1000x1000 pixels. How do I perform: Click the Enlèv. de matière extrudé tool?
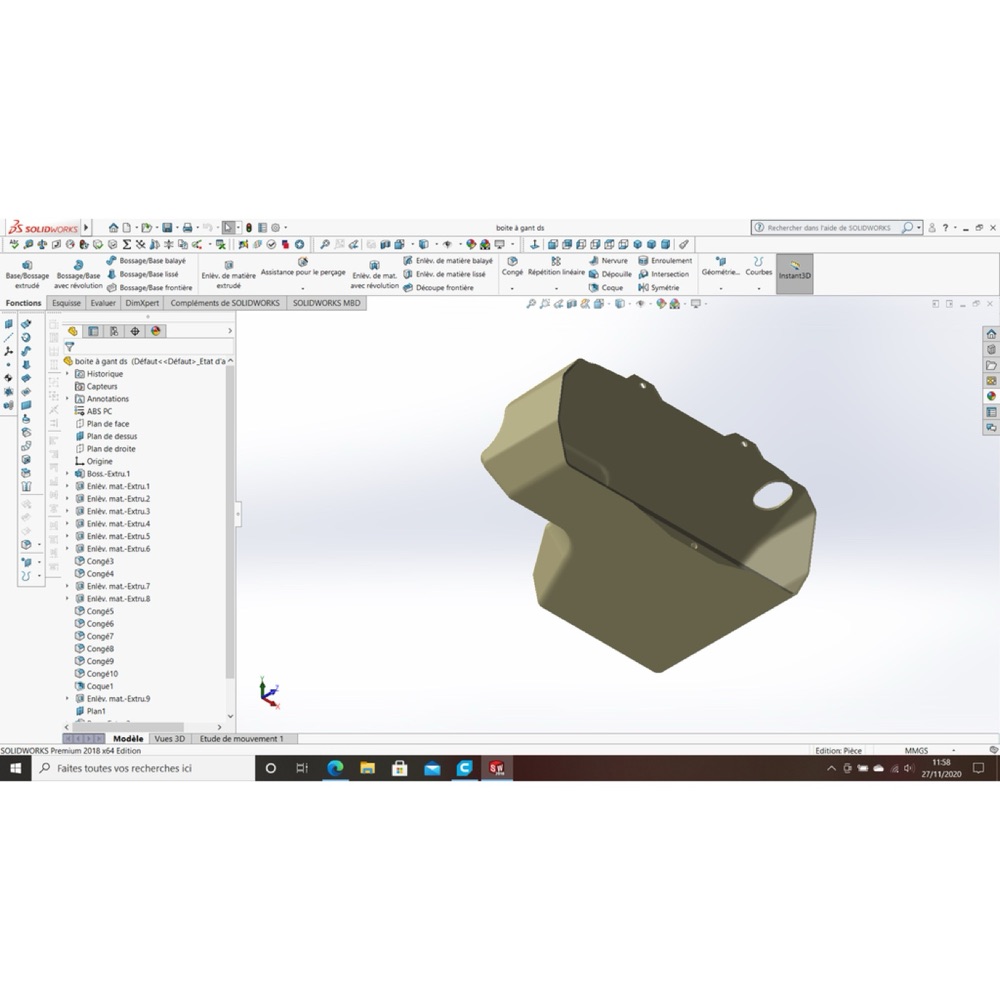click(x=228, y=274)
